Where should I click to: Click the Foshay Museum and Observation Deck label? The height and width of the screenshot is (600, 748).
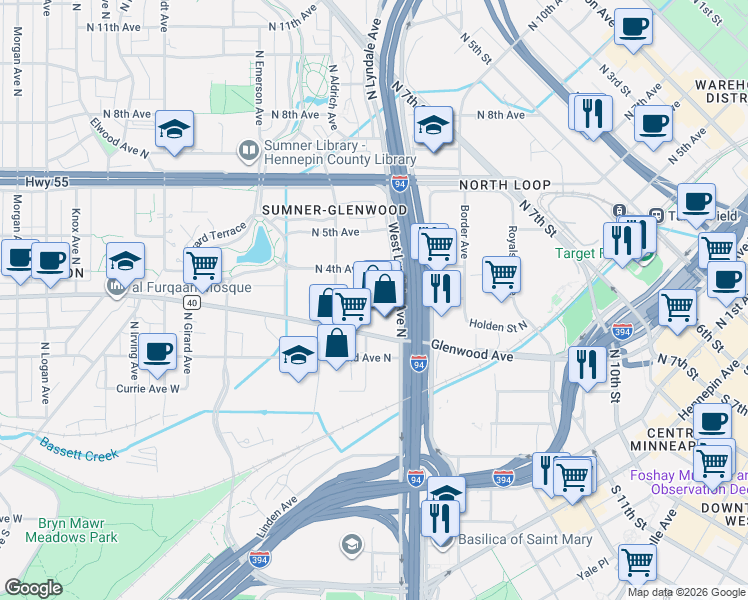(689, 482)
